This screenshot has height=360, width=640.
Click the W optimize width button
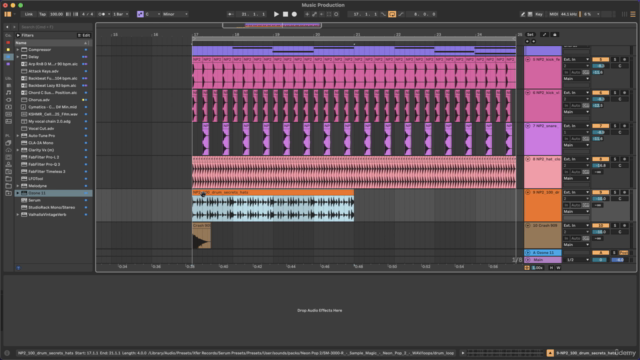(x=558, y=268)
